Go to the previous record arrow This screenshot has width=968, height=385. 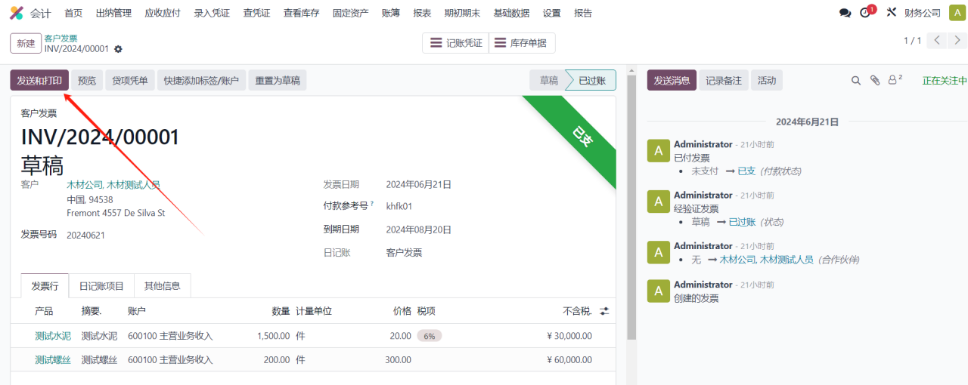[938, 41]
